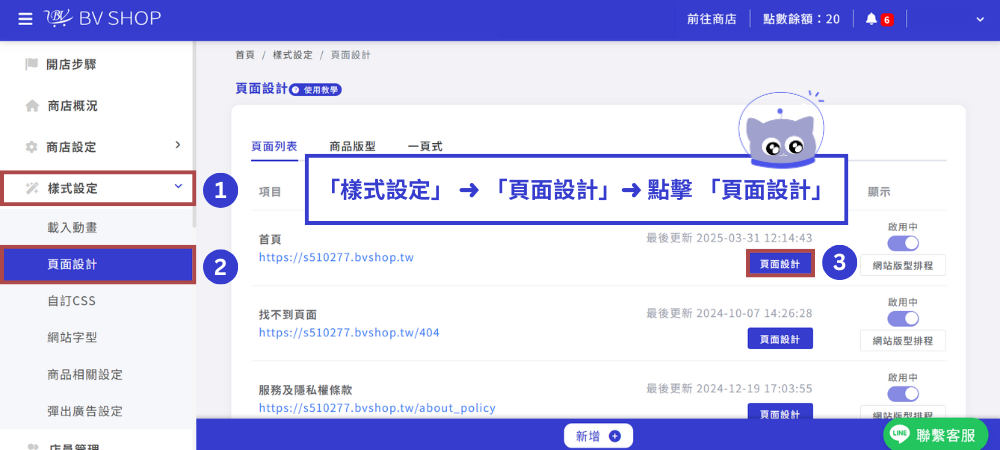The image size is (1000, 450).
Task: Open the https://s510277.bvshop.tw/404 link
Action: 349,333
